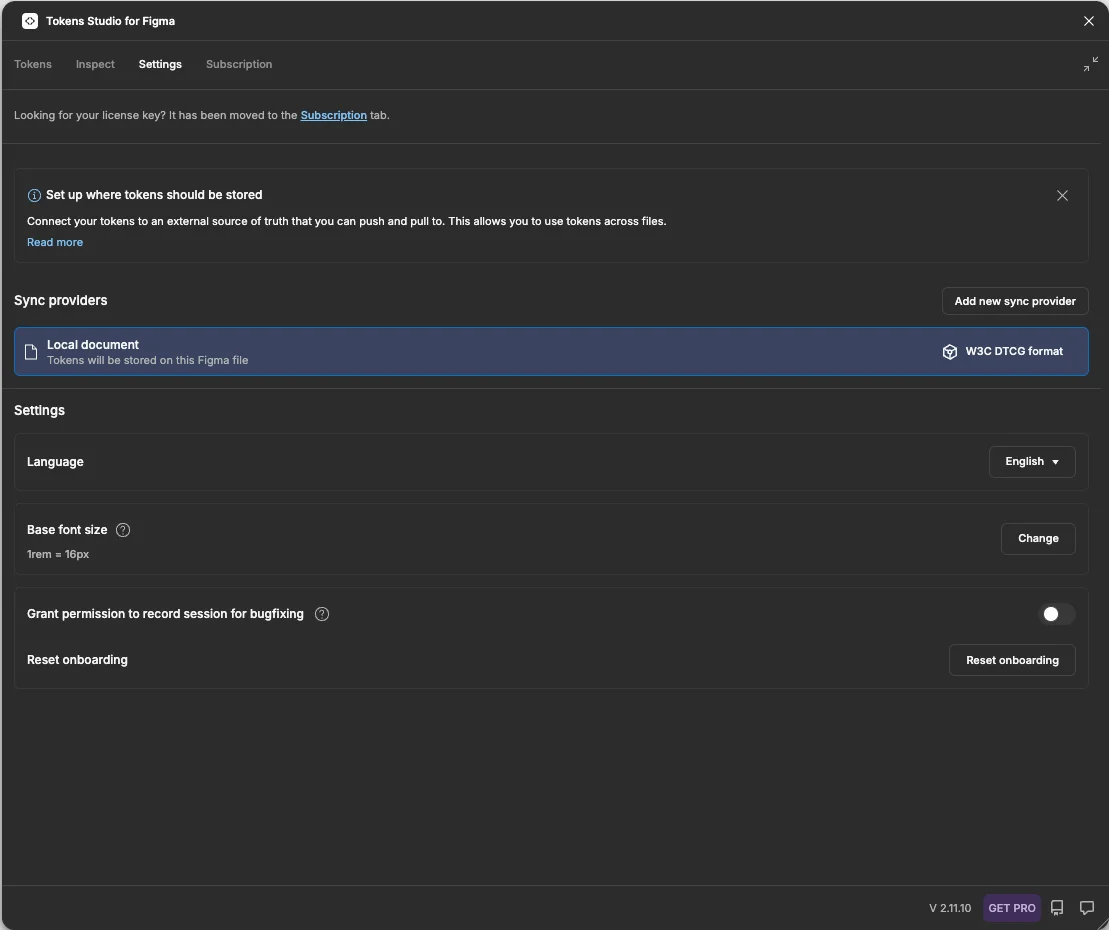1109x930 pixels.
Task: Open the English language dropdown
Action: point(1032,462)
